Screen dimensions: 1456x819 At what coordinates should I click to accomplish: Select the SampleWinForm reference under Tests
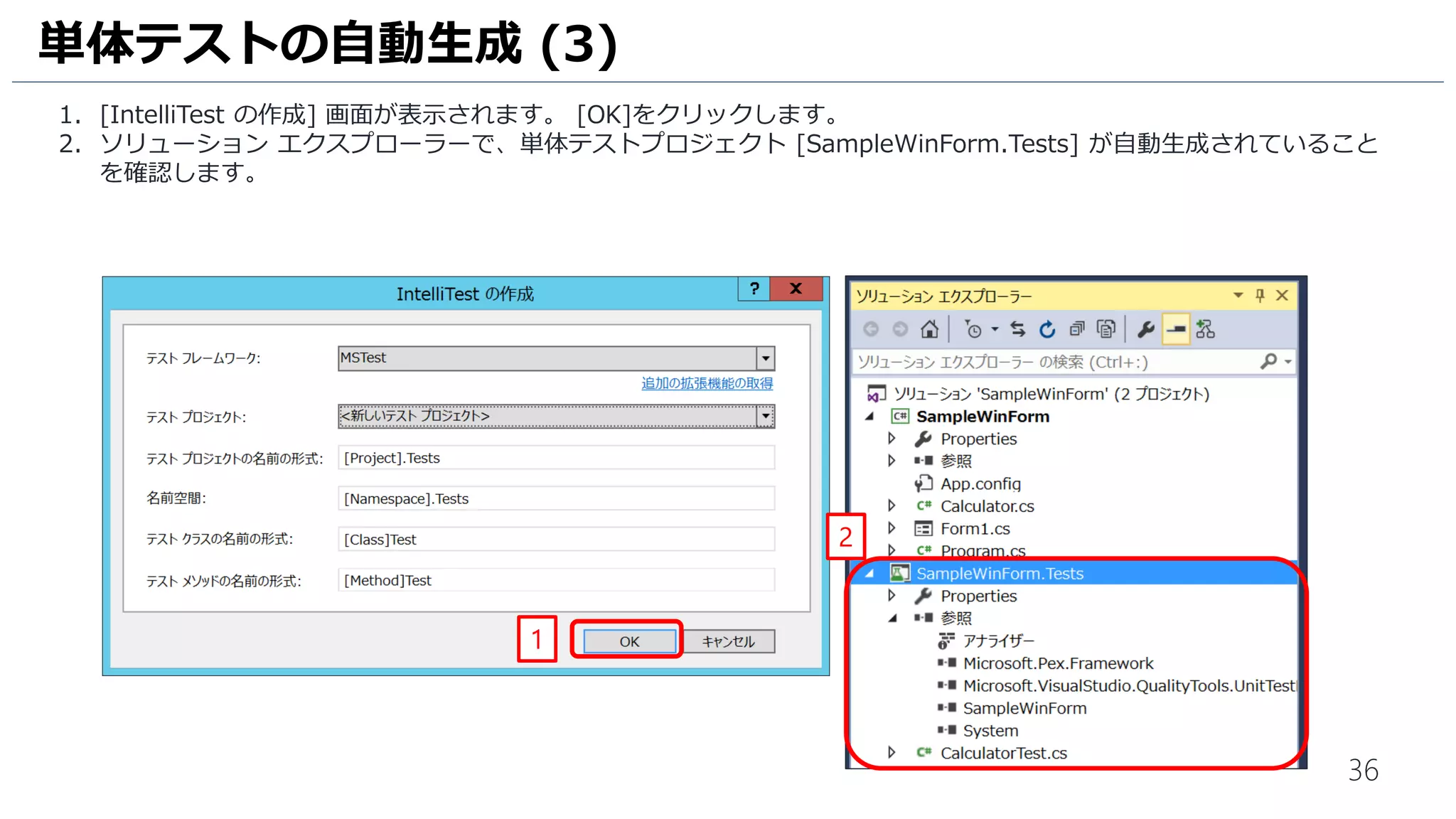(x=1024, y=709)
